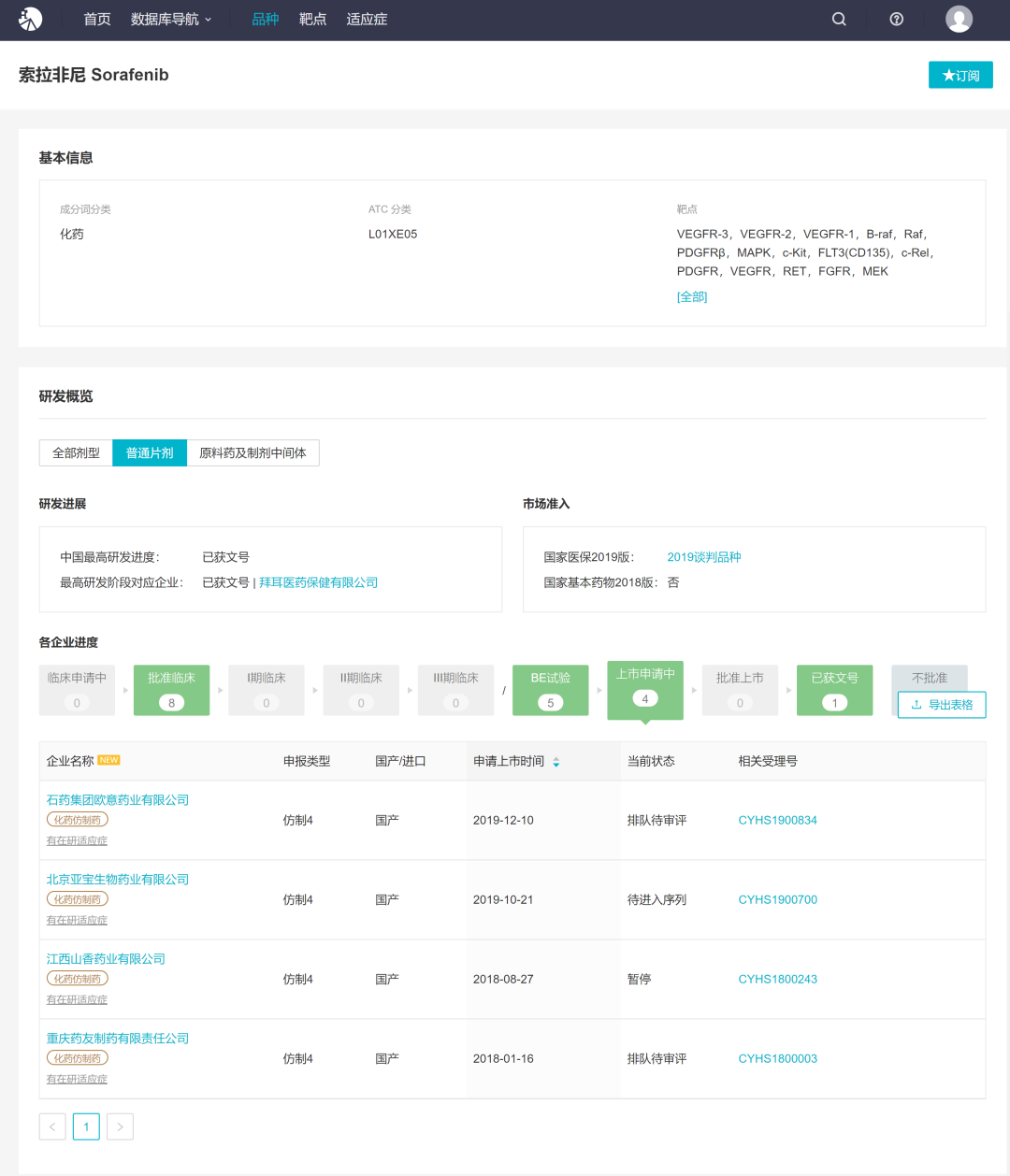Sort by 申请上市时间 arrows icon
The height and width of the screenshot is (1176, 1010).
(x=556, y=762)
